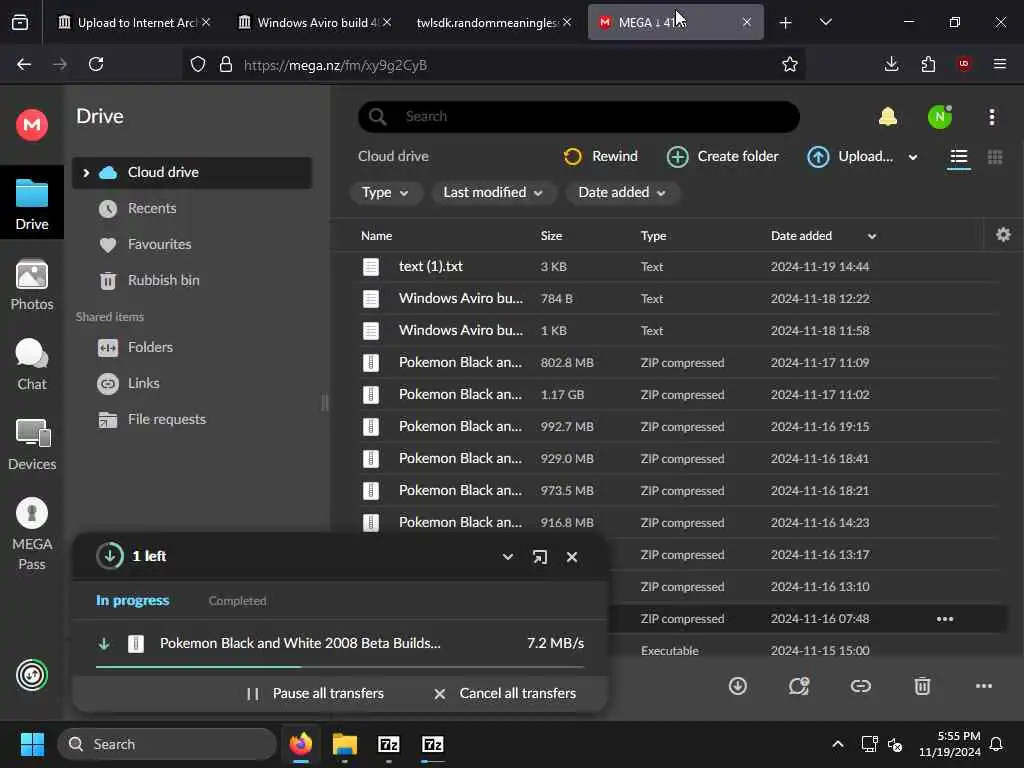Bookmark this page with star
Image resolution: width=1024 pixels, height=768 pixels.
790,64
